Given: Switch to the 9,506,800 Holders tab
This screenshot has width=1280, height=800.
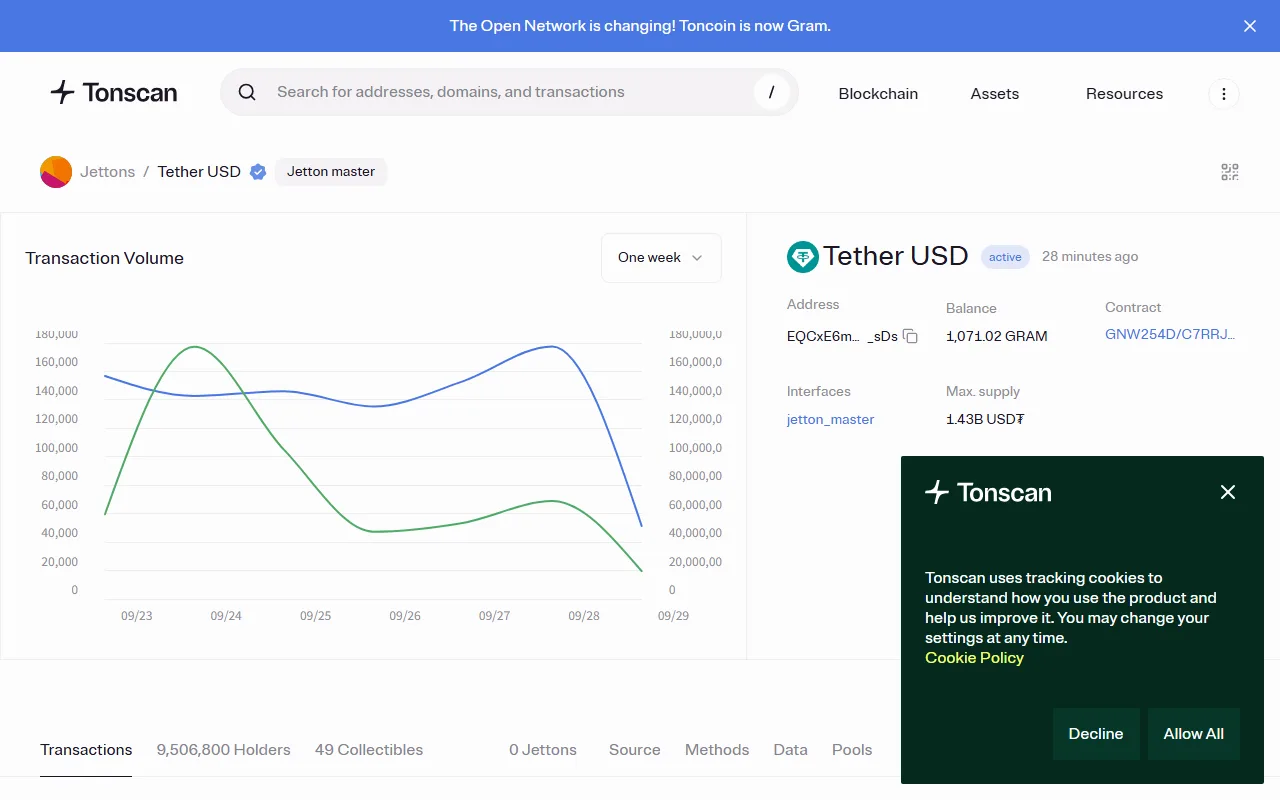Looking at the screenshot, I should (223, 750).
